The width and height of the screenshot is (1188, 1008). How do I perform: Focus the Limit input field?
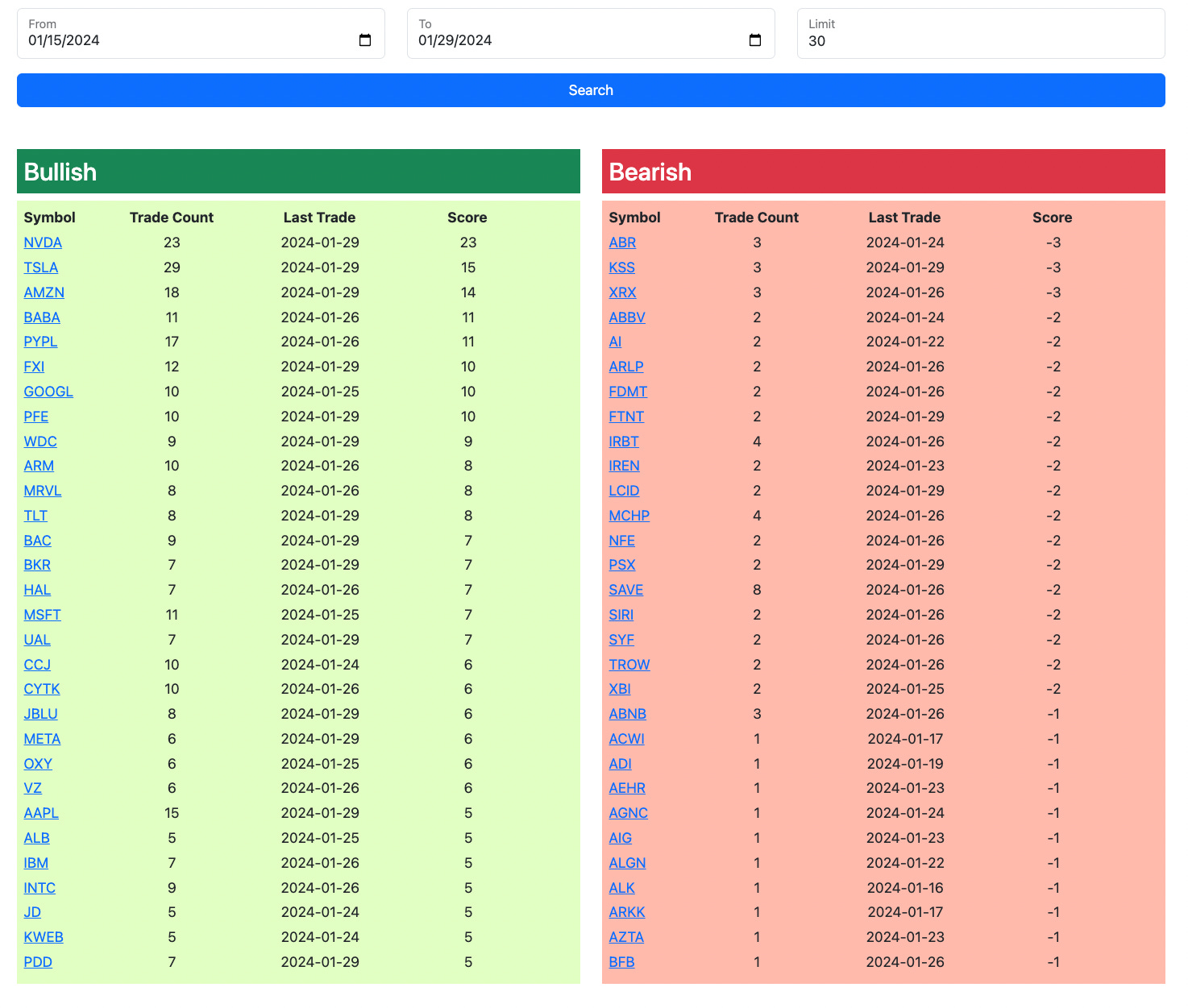pos(981,34)
